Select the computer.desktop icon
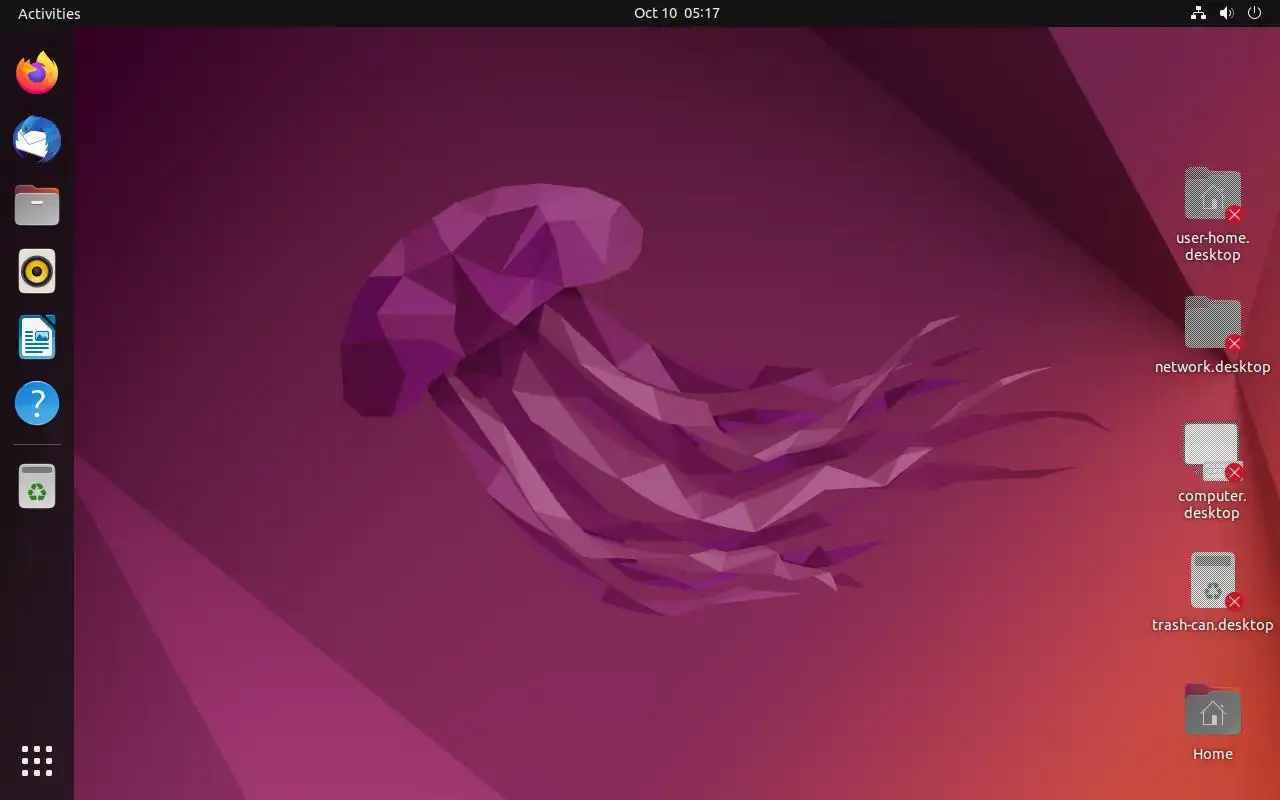Screen dimensions: 1280x800 (x=1213, y=452)
